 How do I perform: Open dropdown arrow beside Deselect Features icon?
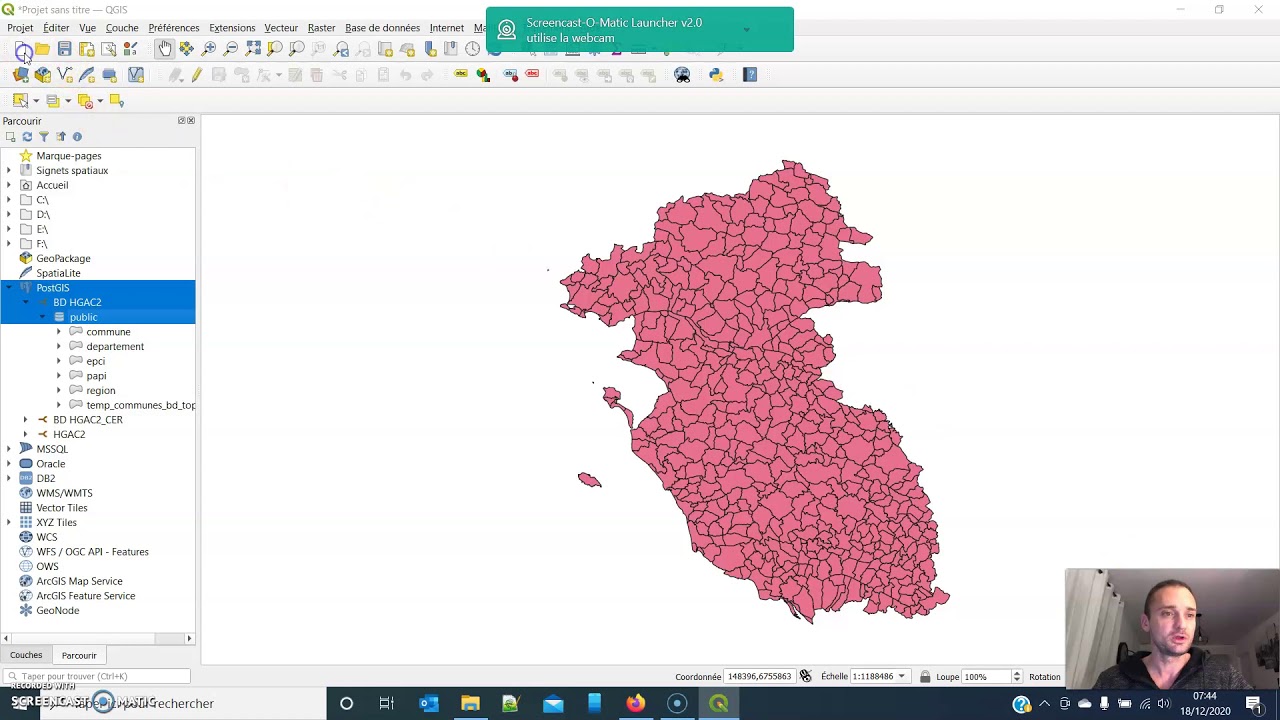click(100, 101)
